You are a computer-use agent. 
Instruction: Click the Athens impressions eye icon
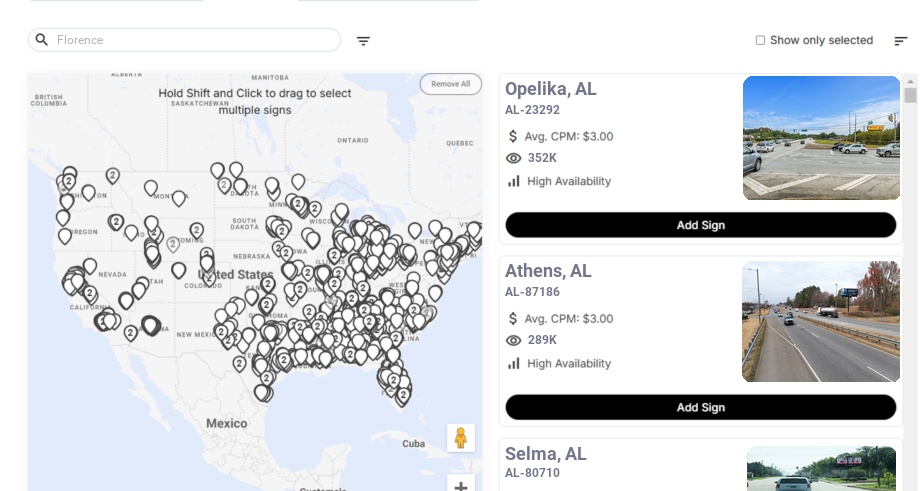[x=514, y=340]
